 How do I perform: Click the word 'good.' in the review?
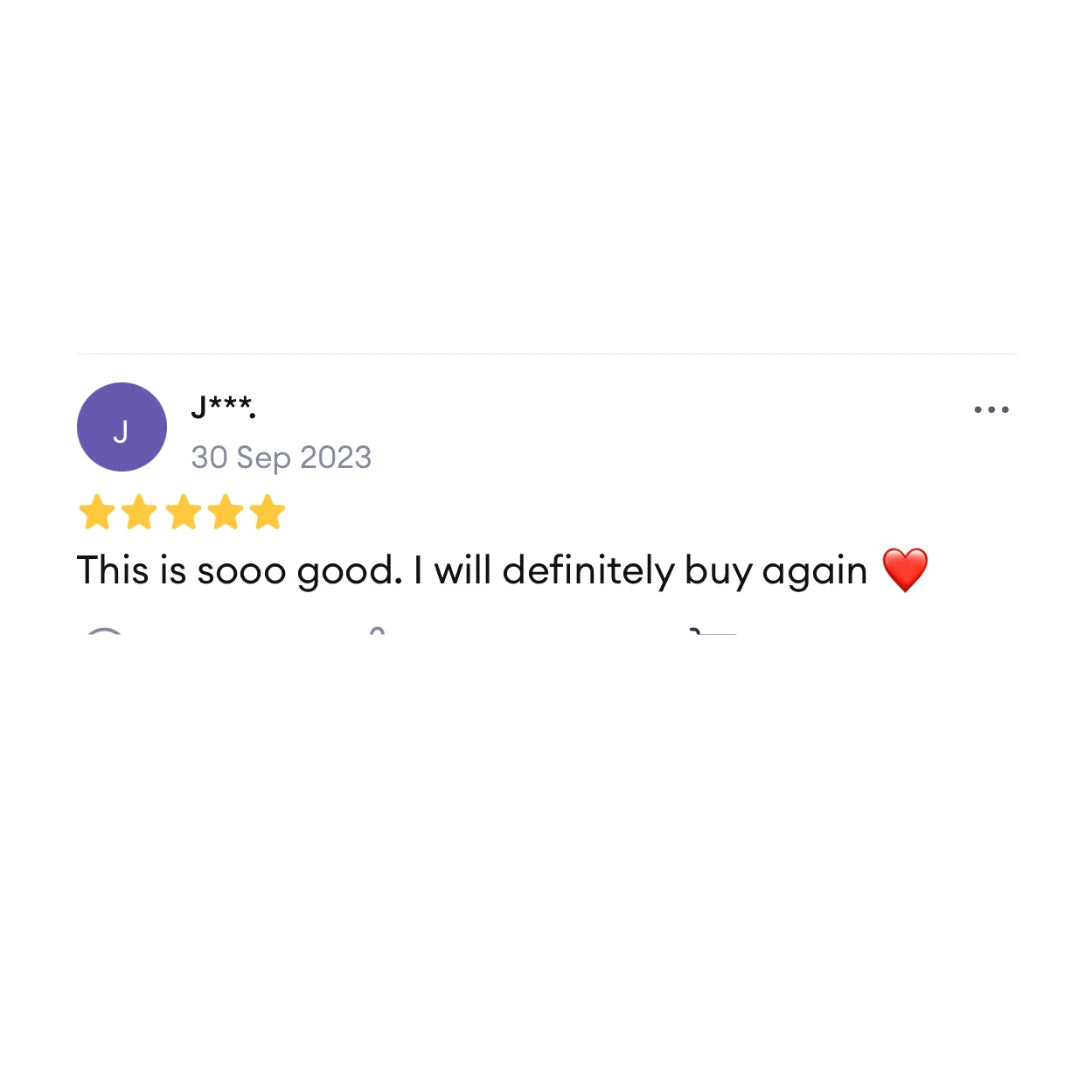pyautogui.click(x=349, y=572)
